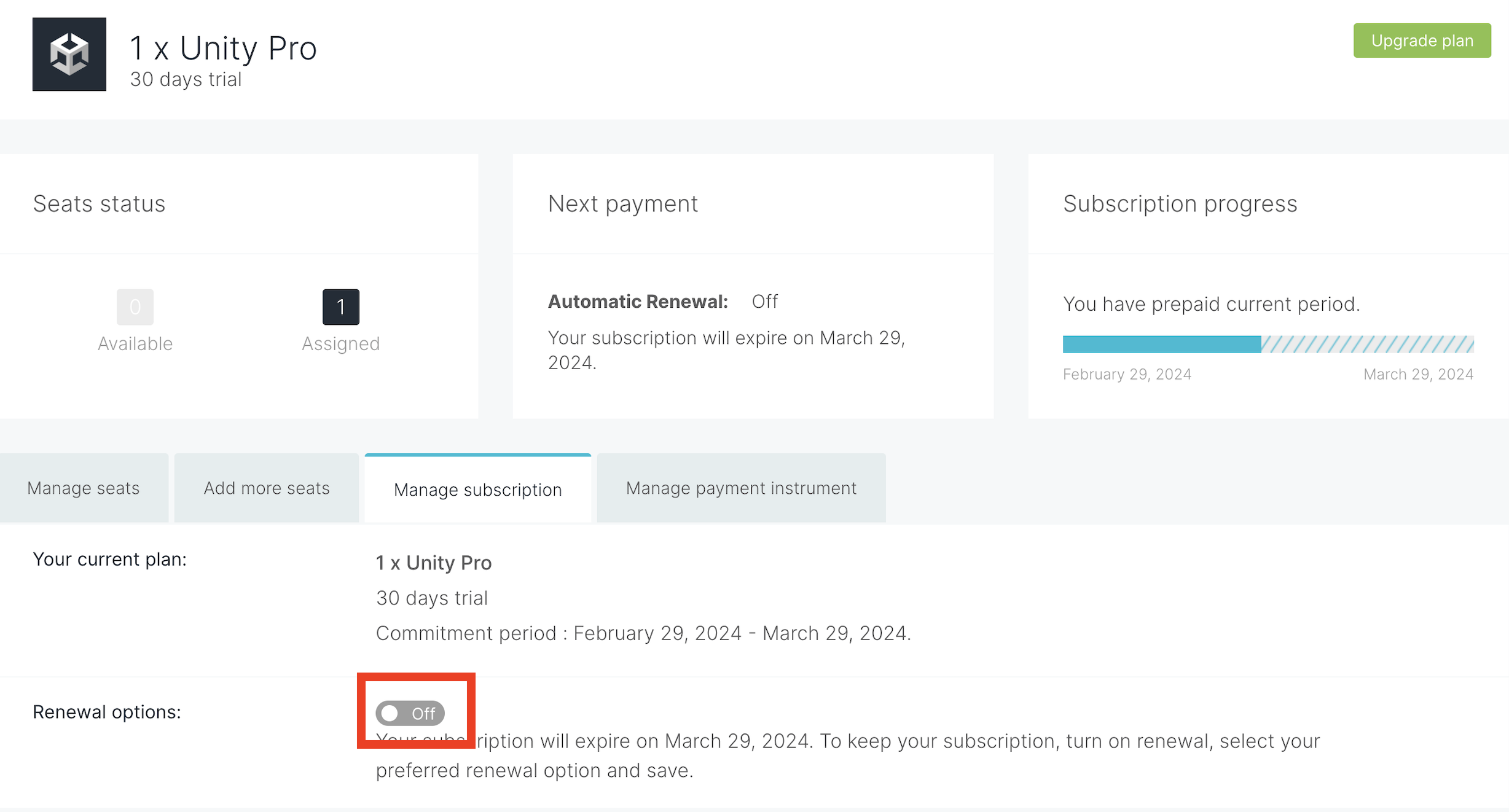Click the Upgrade plan button
1509x812 pixels.
pos(1422,41)
